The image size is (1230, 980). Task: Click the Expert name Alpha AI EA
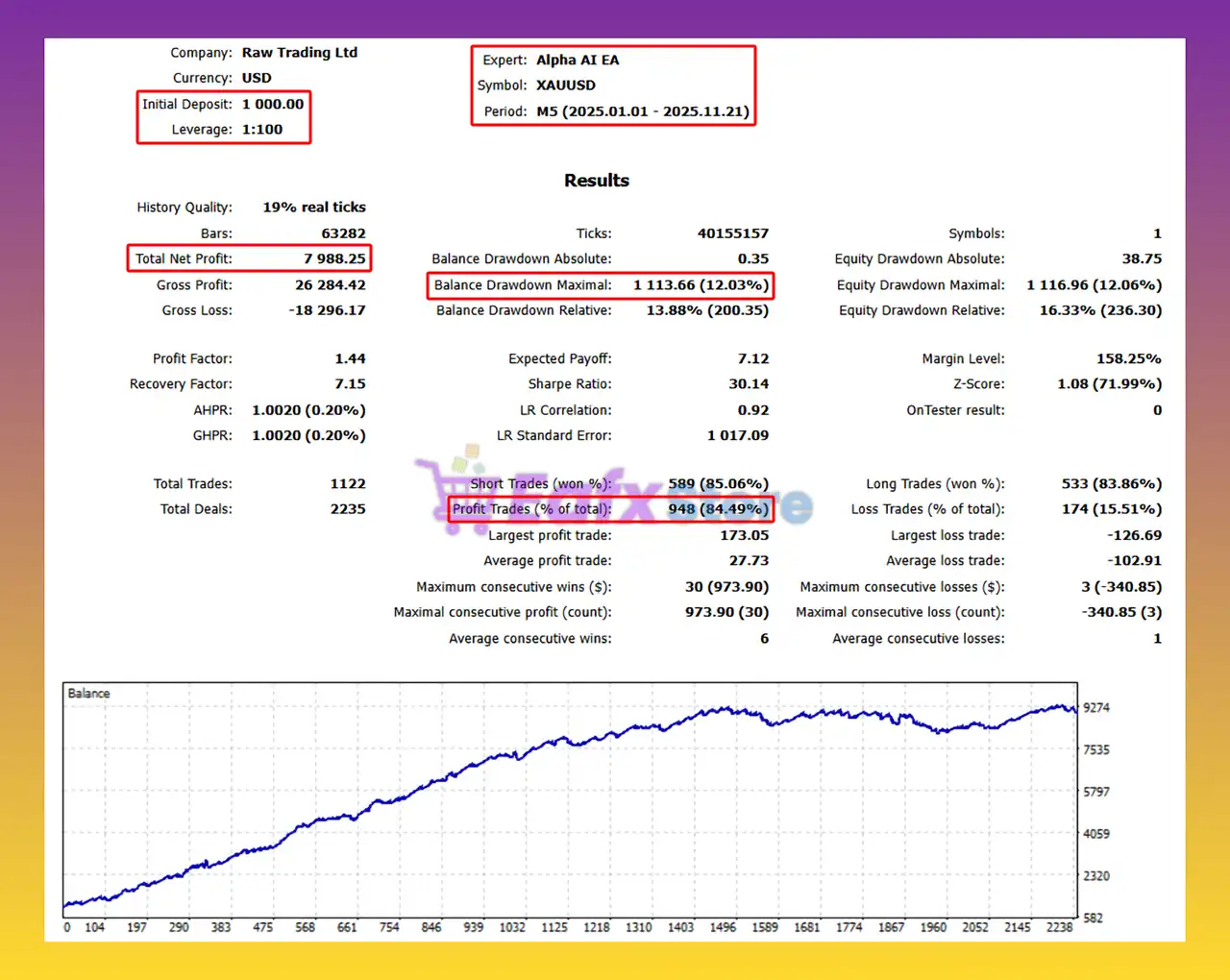(x=577, y=60)
